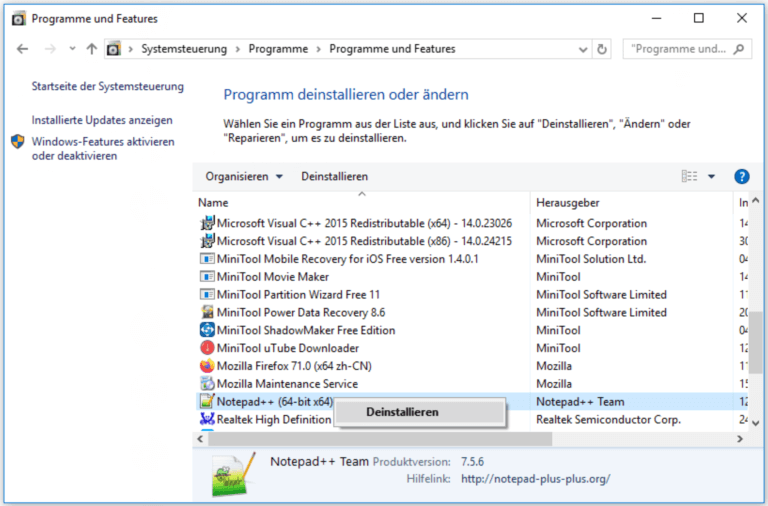Screen dimensions: 768x506
Task: Click Mozilla Maintenance Service icon
Action: pos(207,384)
